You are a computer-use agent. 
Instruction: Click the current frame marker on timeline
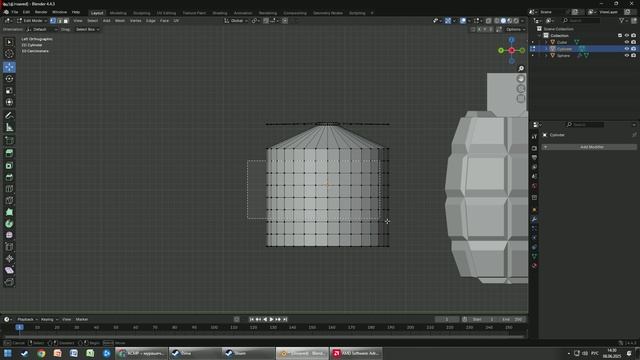[x=19, y=327]
